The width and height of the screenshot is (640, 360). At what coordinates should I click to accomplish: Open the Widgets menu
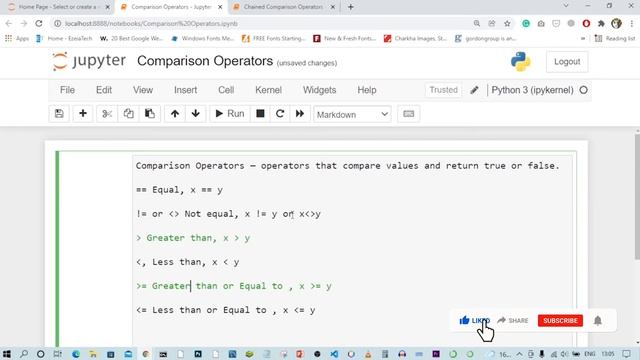pyautogui.click(x=319, y=90)
